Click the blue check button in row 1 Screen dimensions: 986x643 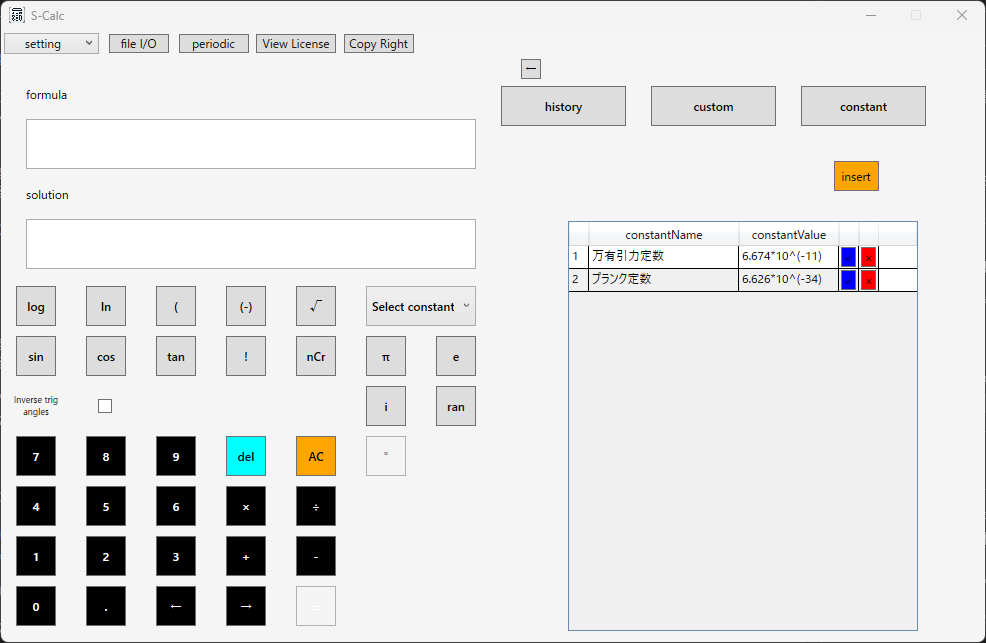[x=848, y=256]
